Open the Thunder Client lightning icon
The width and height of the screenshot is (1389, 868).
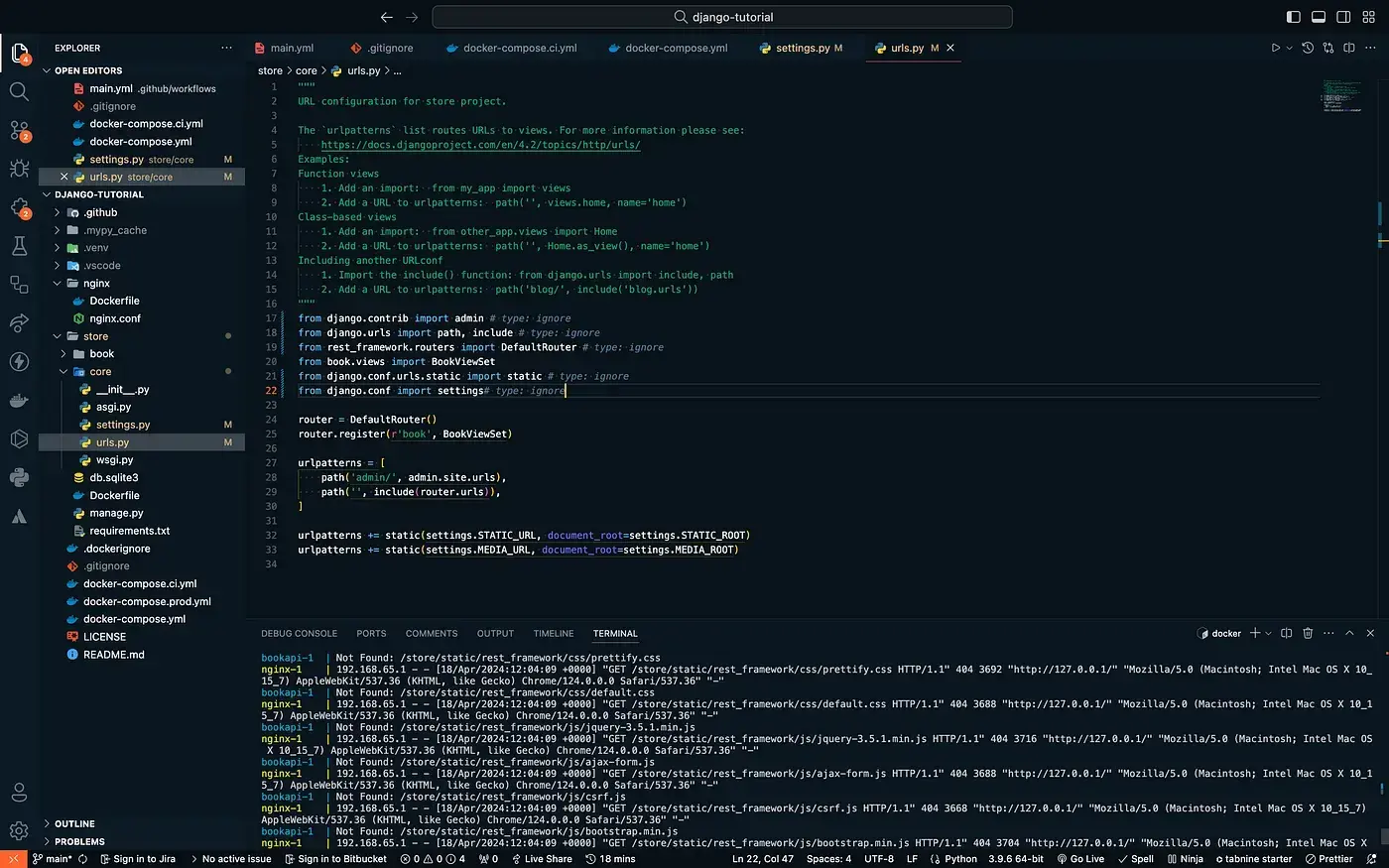pos(19,361)
